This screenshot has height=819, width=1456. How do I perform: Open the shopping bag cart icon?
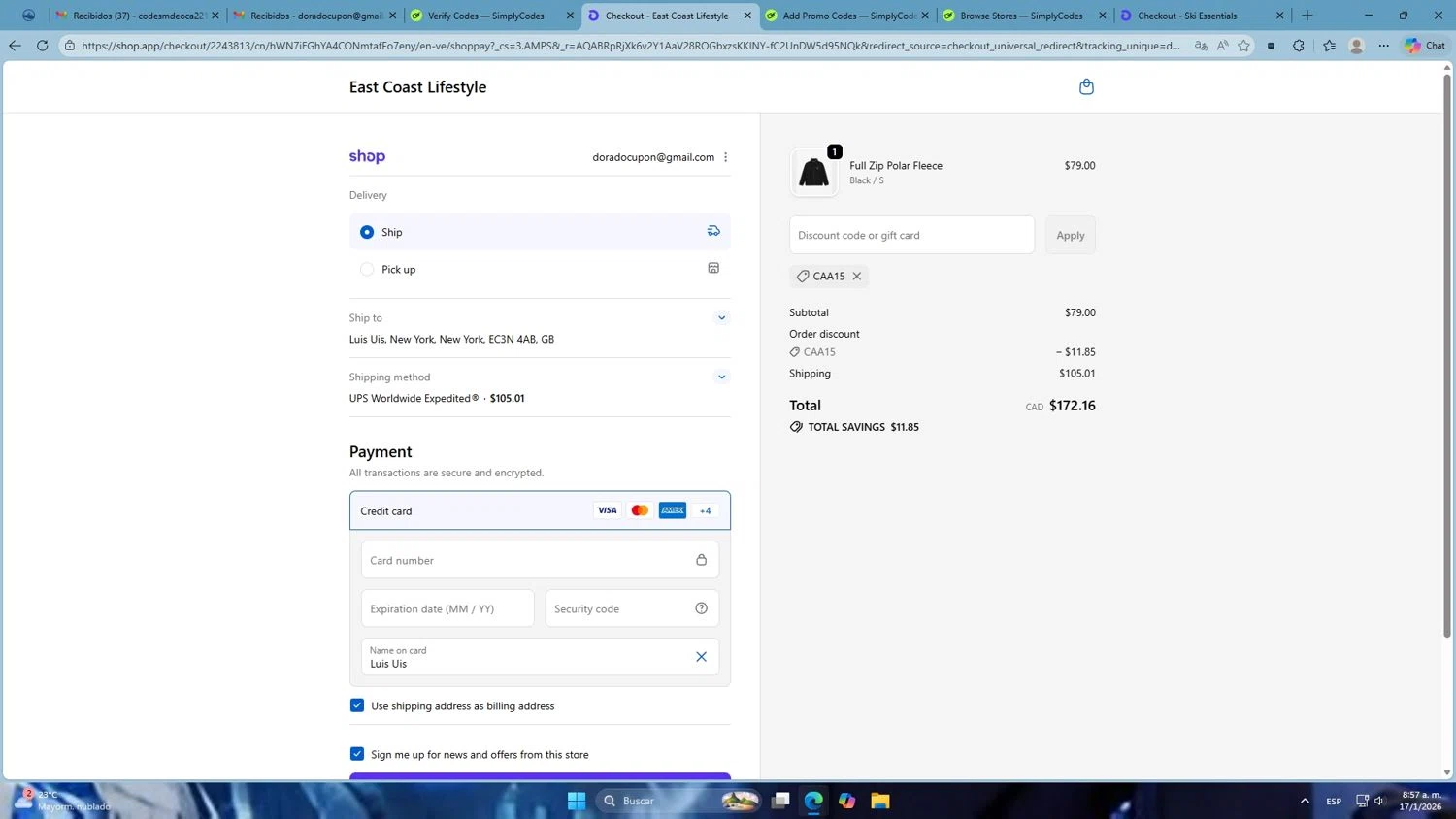1086,86
